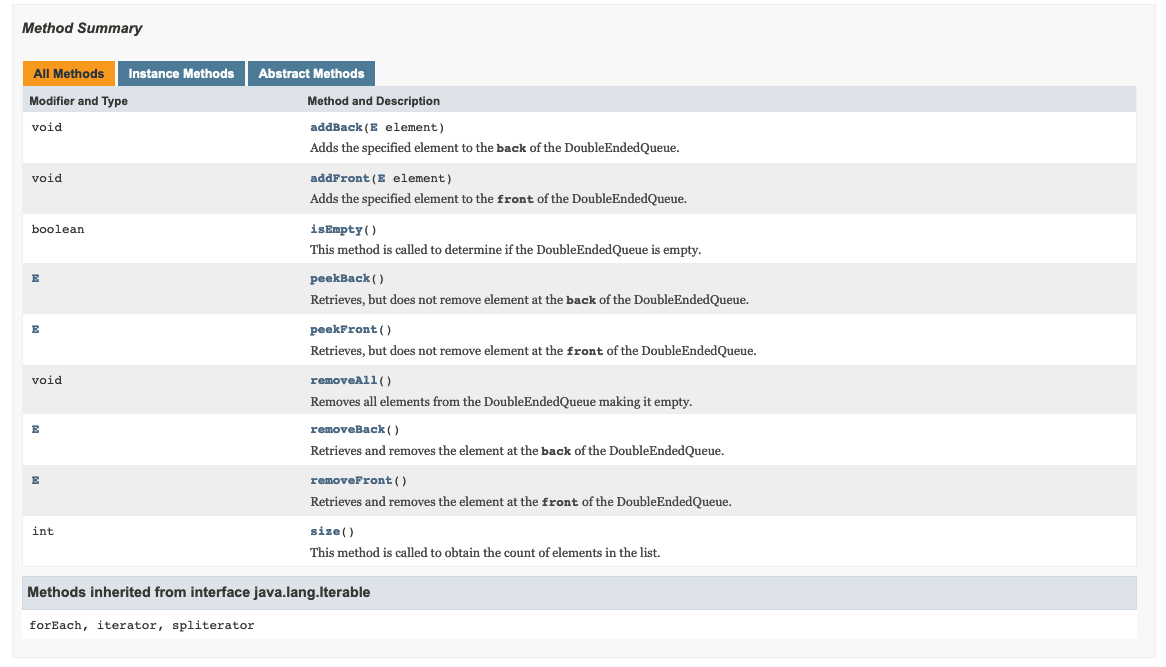This screenshot has height=667, width=1166.
Task: Switch to the Abstract Methods tab
Action: (x=311, y=73)
